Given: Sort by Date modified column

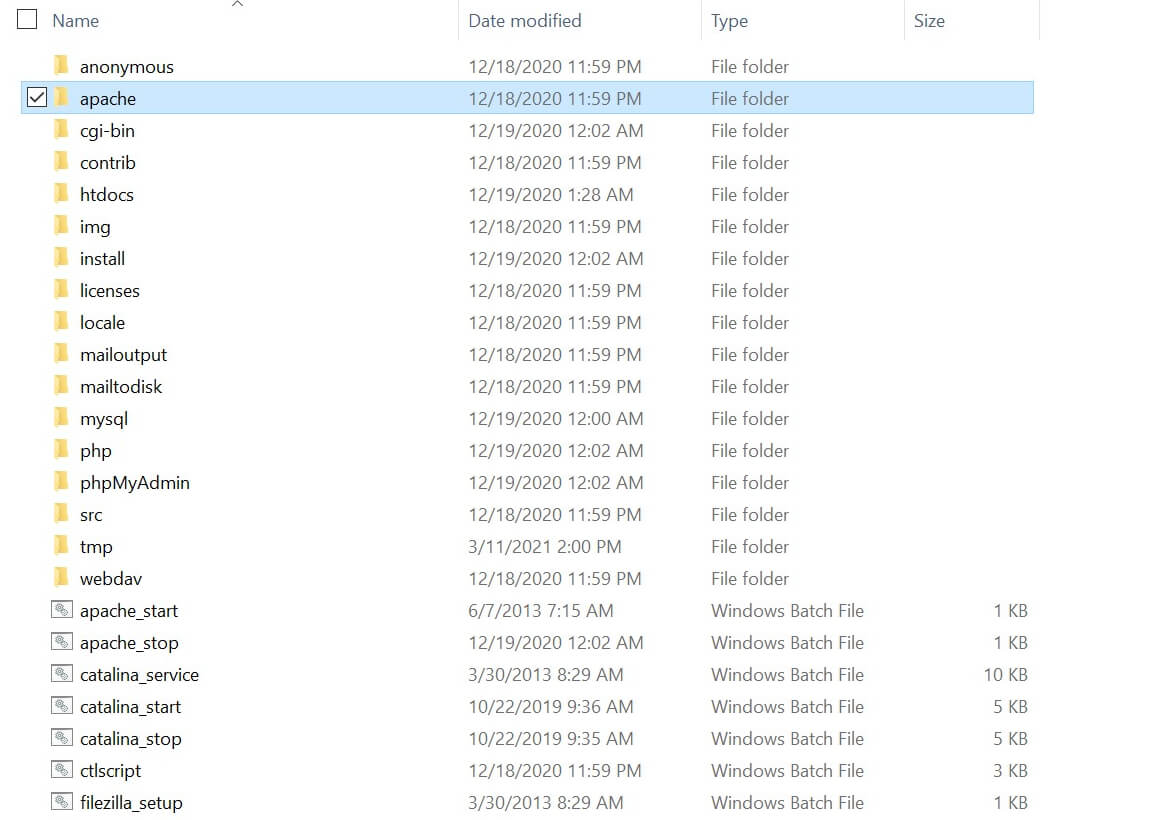Looking at the screenshot, I should click(x=524, y=20).
